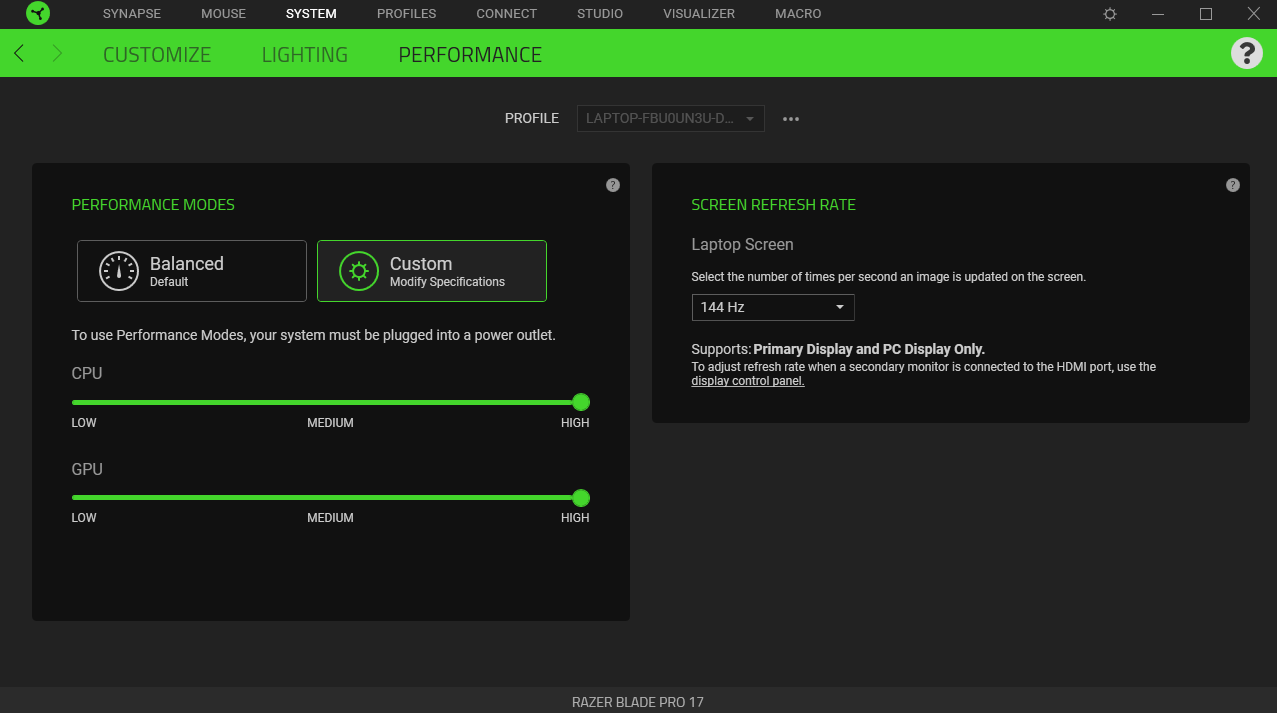Select Balanced performance mode
Image resolution: width=1277 pixels, height=713 pixels.
coord(192,271)
